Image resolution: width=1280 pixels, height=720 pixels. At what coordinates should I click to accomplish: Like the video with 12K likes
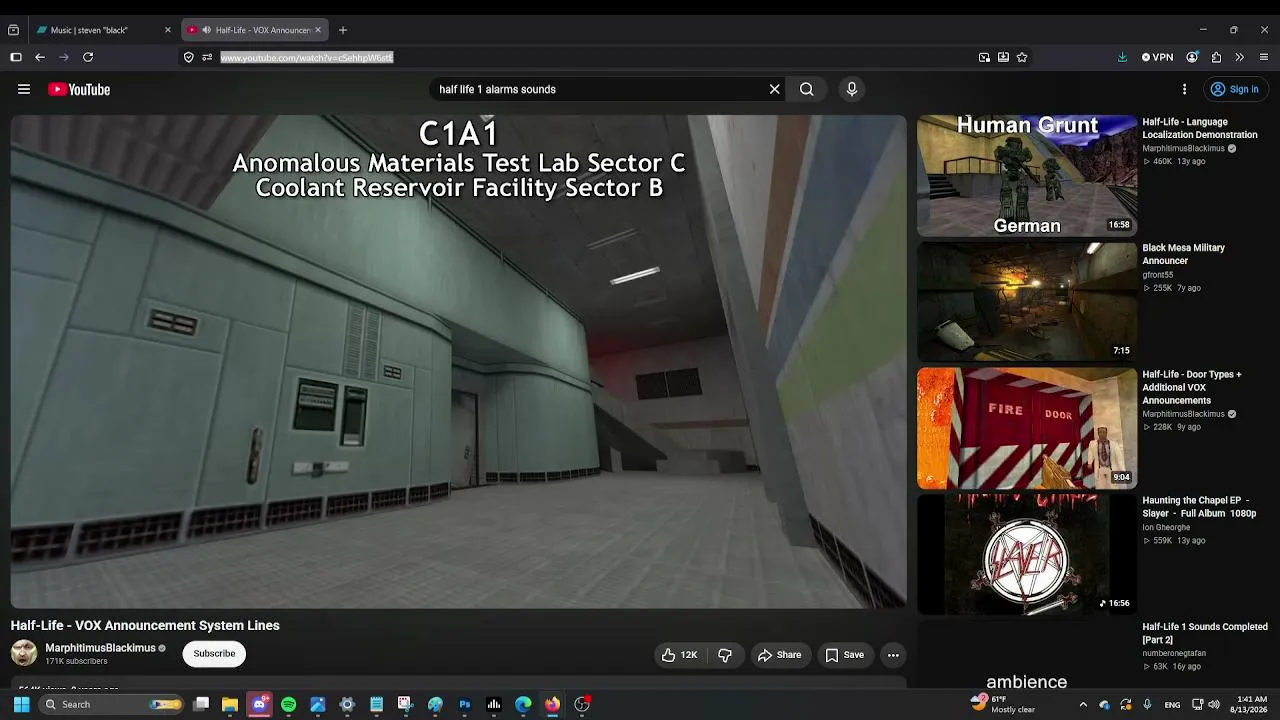(679, 655)
